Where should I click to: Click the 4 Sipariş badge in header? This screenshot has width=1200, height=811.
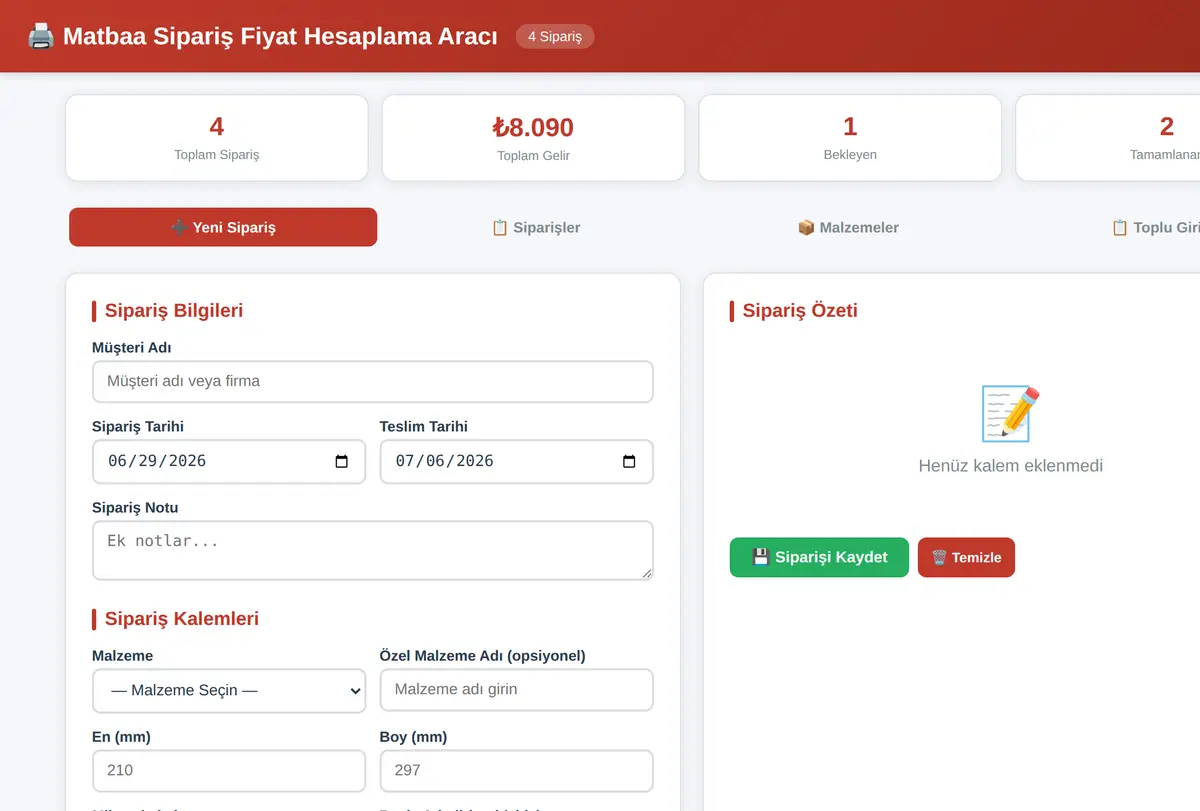(555, 37)
